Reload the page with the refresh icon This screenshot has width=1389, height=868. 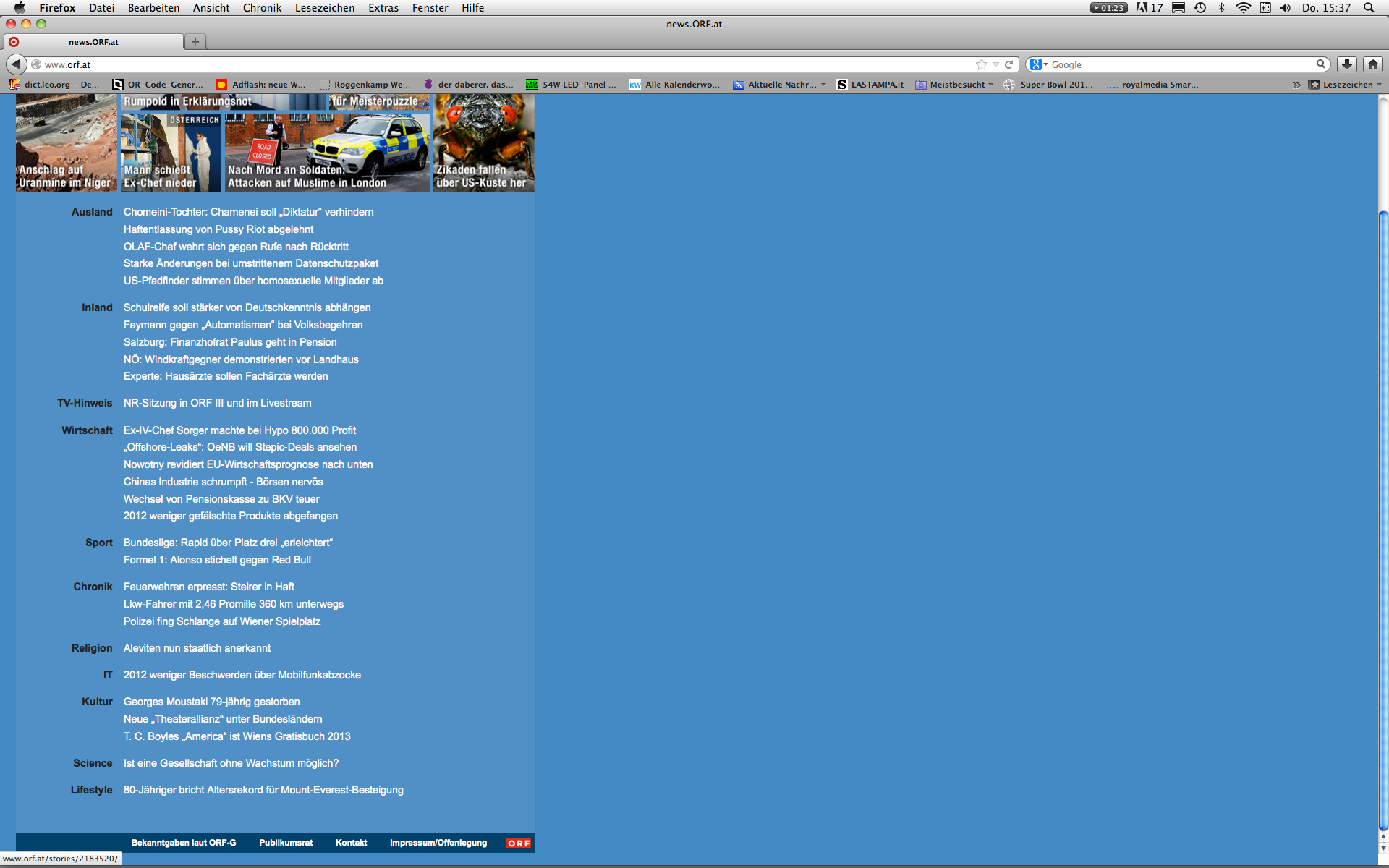point(1008,64)
